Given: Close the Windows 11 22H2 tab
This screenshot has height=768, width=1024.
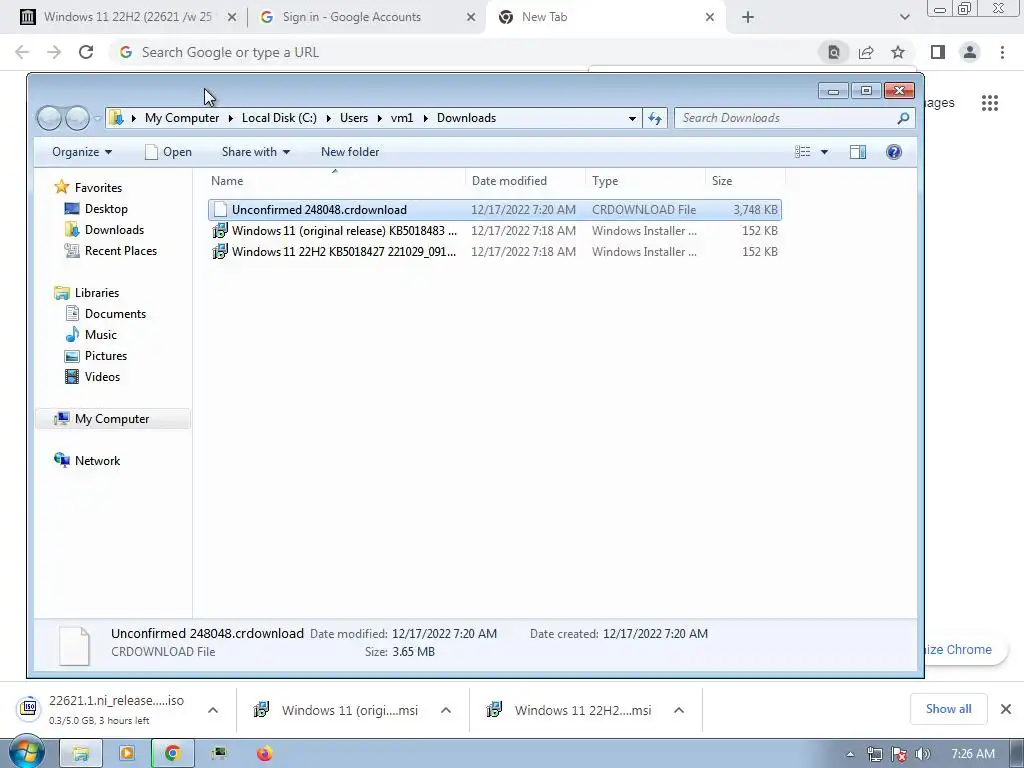Looking at the screenshot, I should pyautogui.click(x=232, y=18).
